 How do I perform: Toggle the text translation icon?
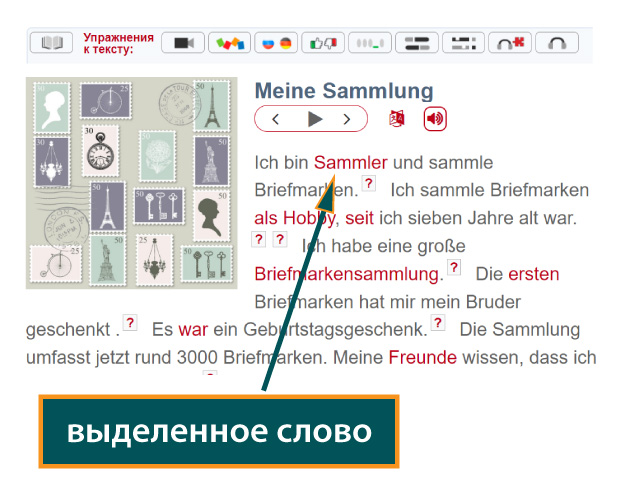click(397, 119)
